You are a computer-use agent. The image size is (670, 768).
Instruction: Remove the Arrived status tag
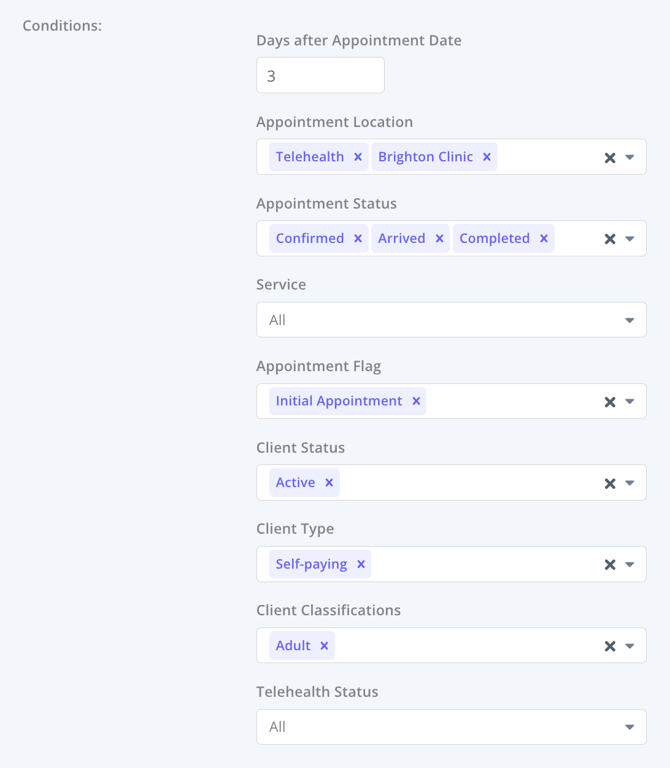[x=439, y=239]
